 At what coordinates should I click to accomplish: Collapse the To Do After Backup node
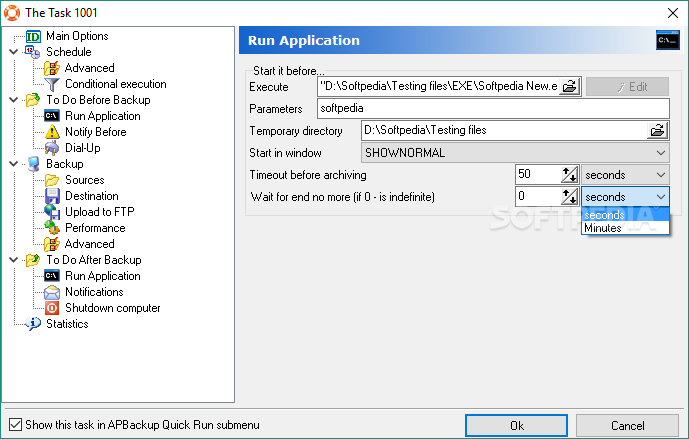click(14, 260)
